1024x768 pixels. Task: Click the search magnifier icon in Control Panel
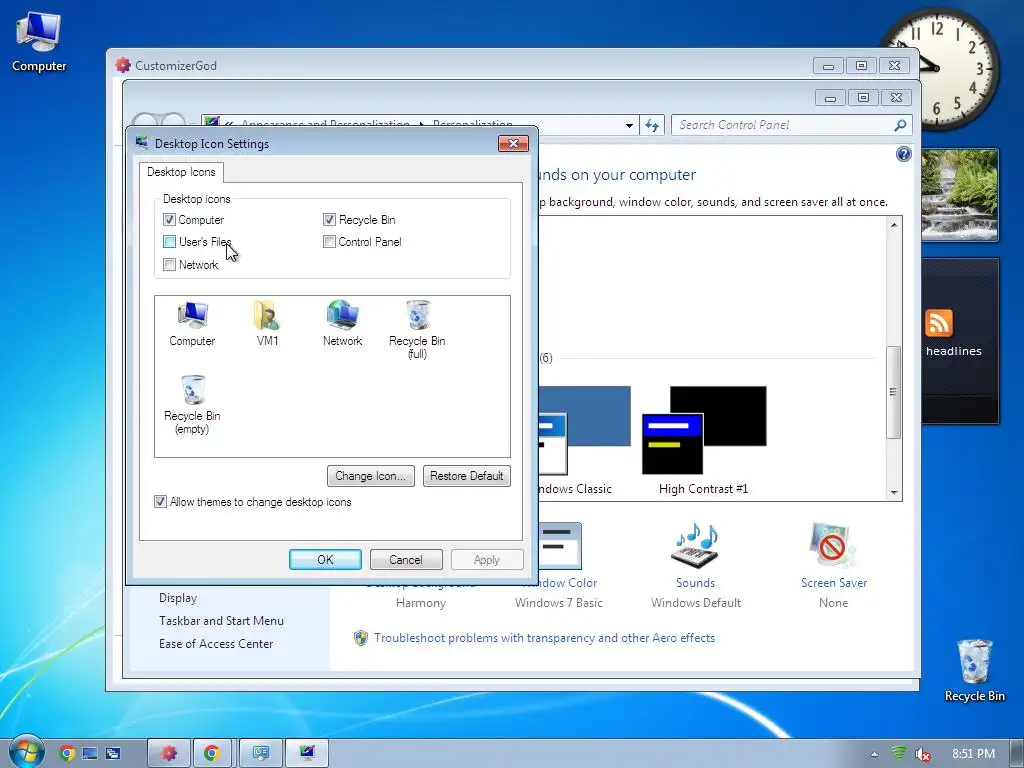[x=901, y=125]
